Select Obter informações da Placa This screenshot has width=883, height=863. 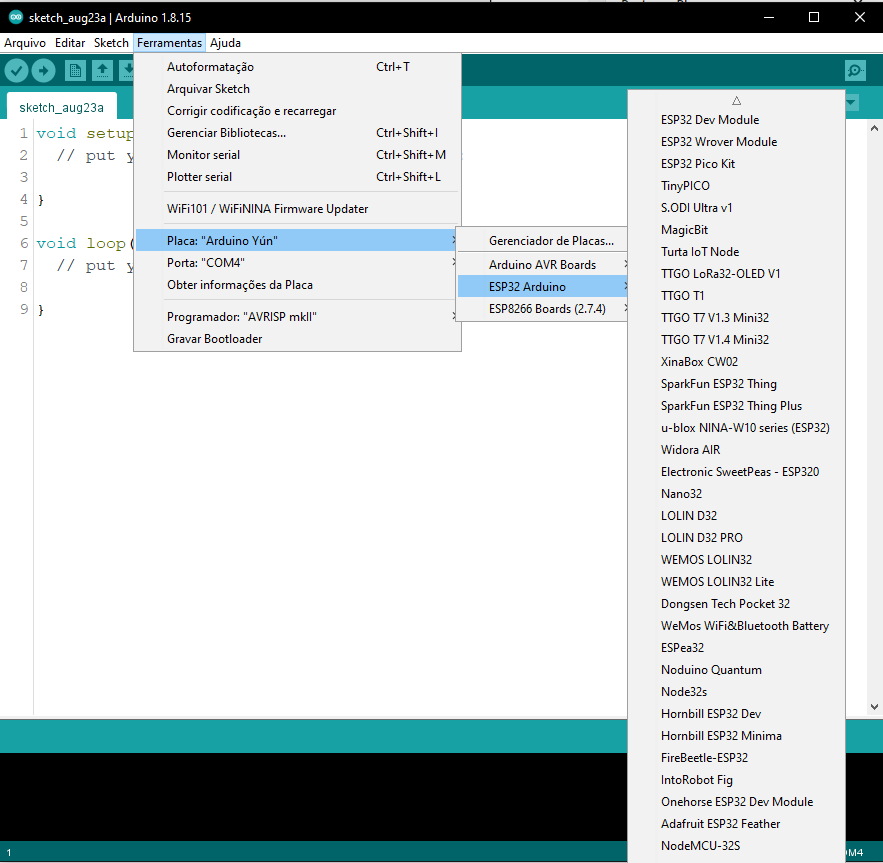pyautogui.click(x=297, y=285)
